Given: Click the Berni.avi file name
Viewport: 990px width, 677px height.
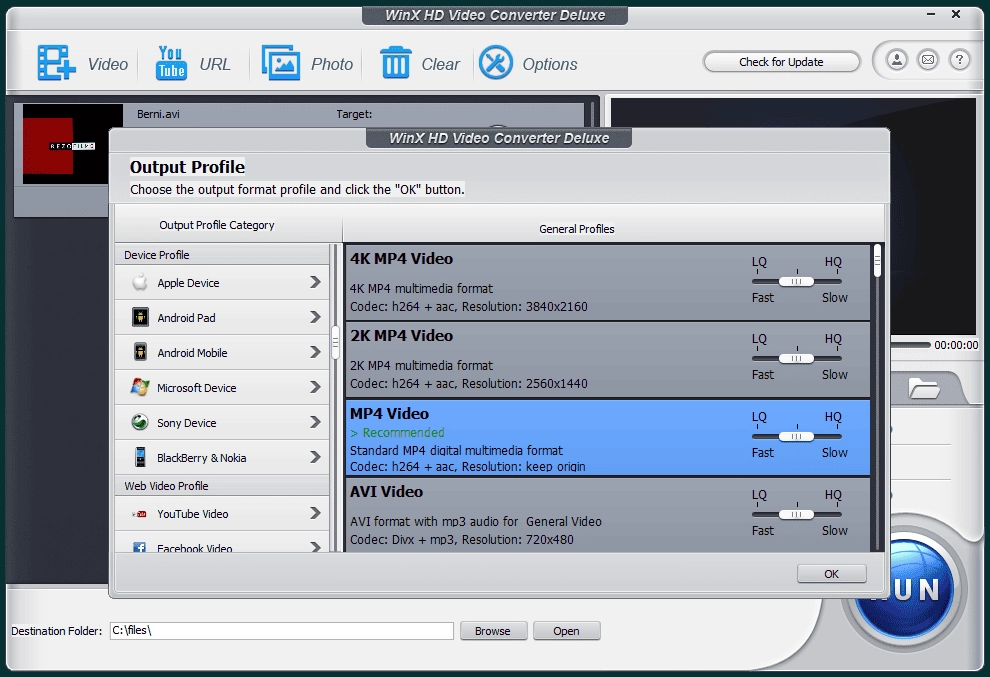Looking at the screenshot, I should (x=158, y=114).
